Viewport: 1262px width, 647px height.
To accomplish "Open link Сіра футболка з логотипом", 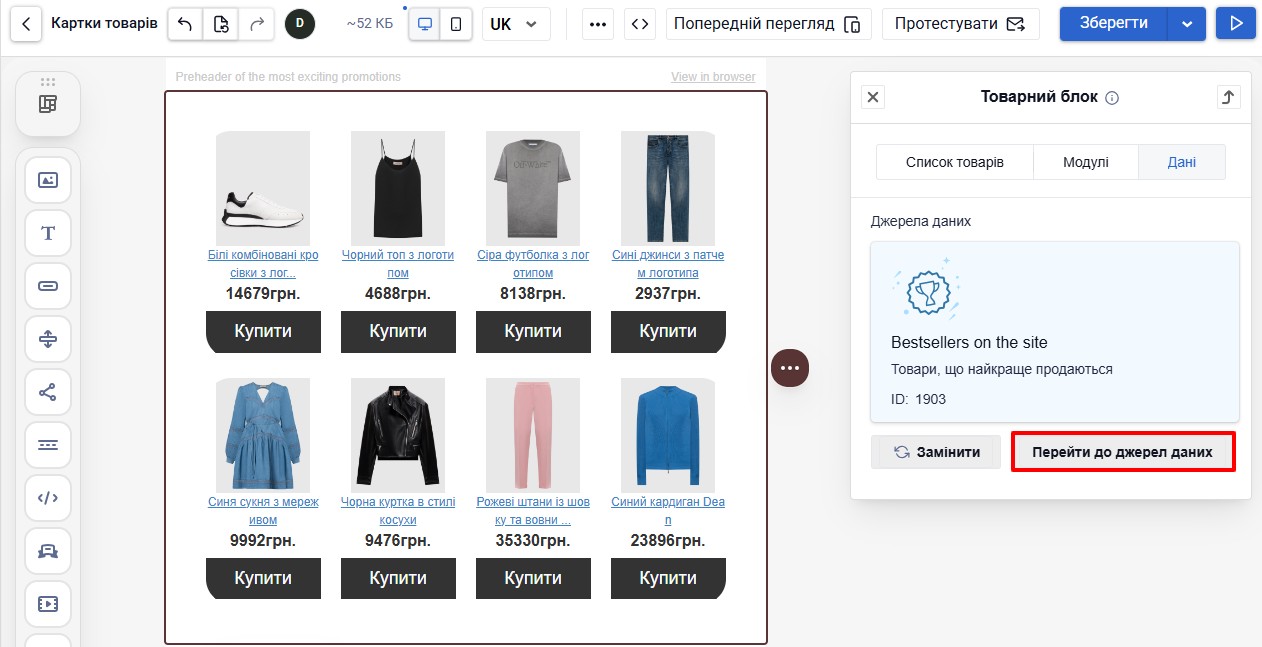I will [x=533, y=264].
